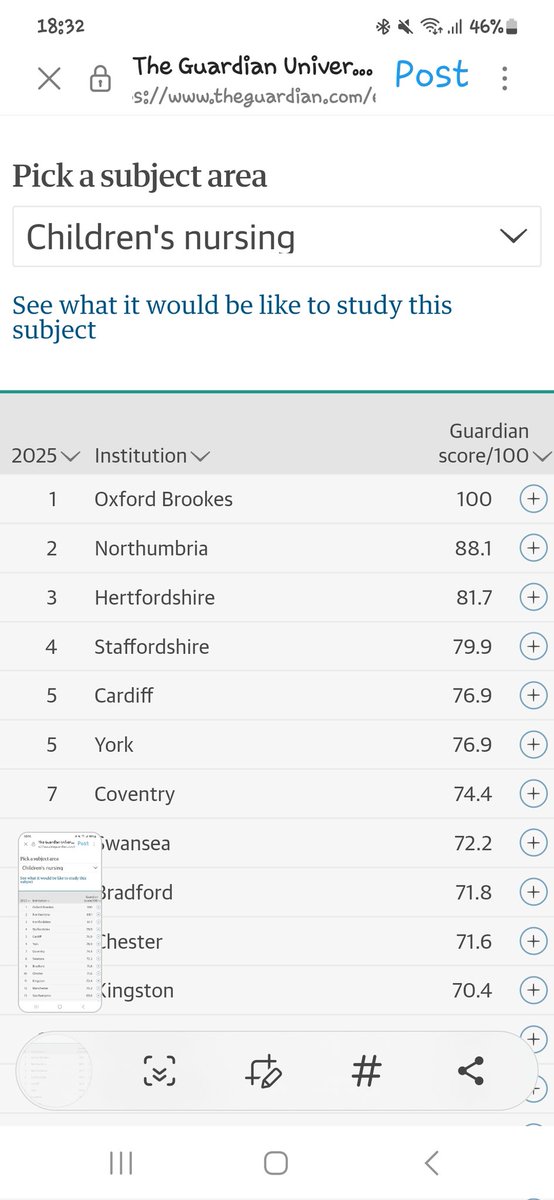
Task: Tap the Post button in top bar
Action: [x=431, y=74]
